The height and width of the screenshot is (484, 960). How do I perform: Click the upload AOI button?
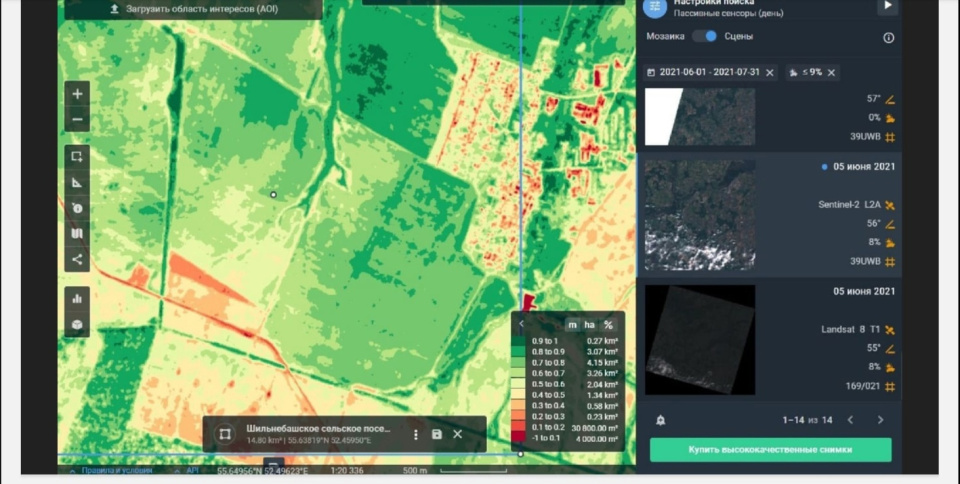[x=193, y=9]
